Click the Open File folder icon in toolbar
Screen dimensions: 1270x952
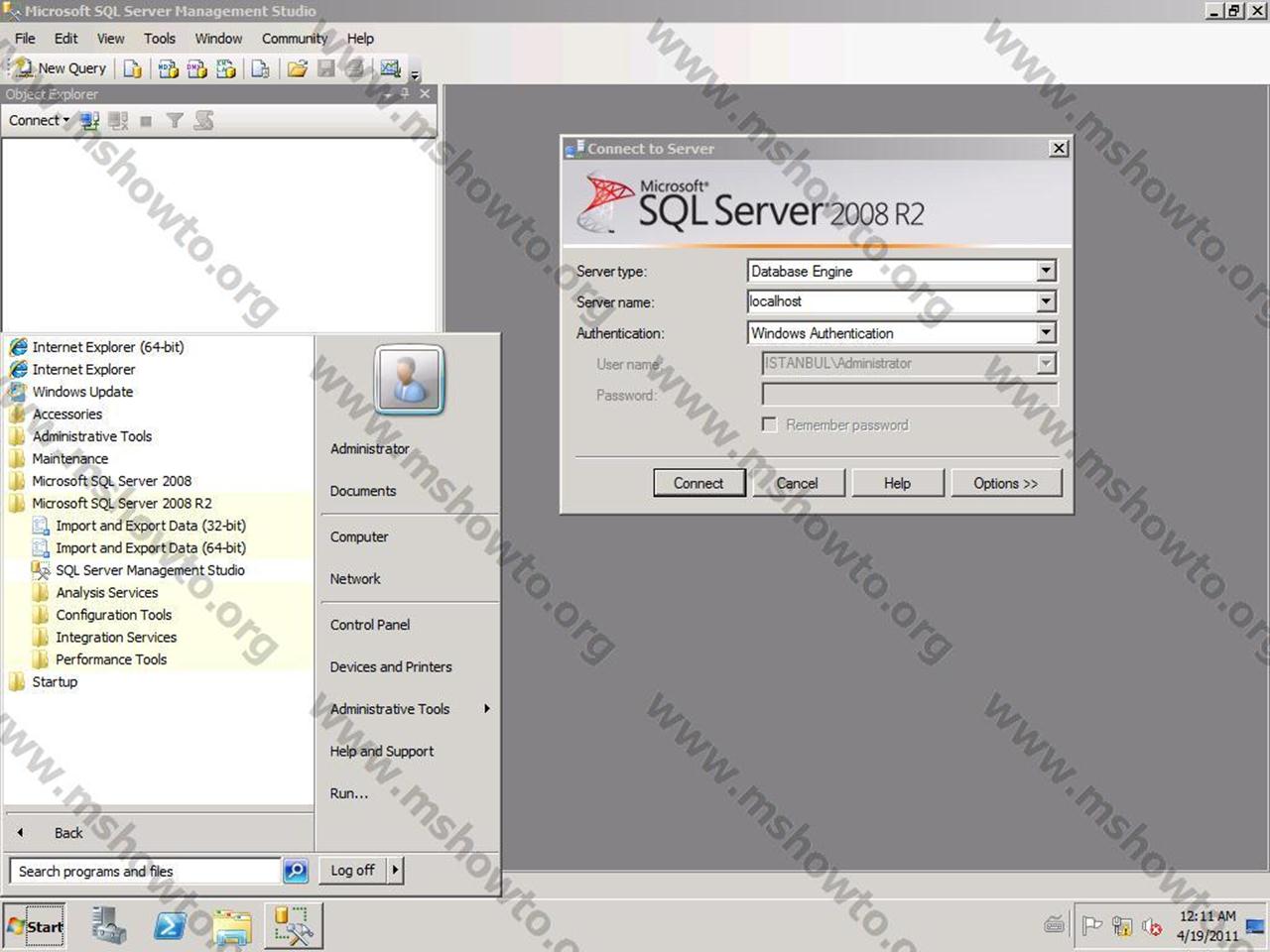click(297, 68)
